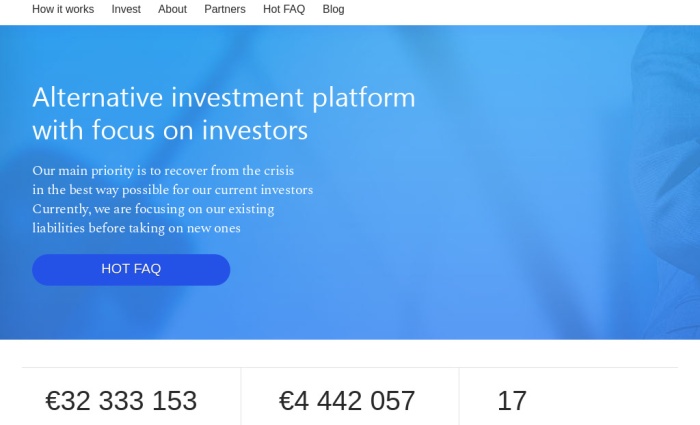Image resolution: width=700 pixels, height=425 pixels.
Task: Click the headline line 'Alternative investment platform'
Action: 224,97
